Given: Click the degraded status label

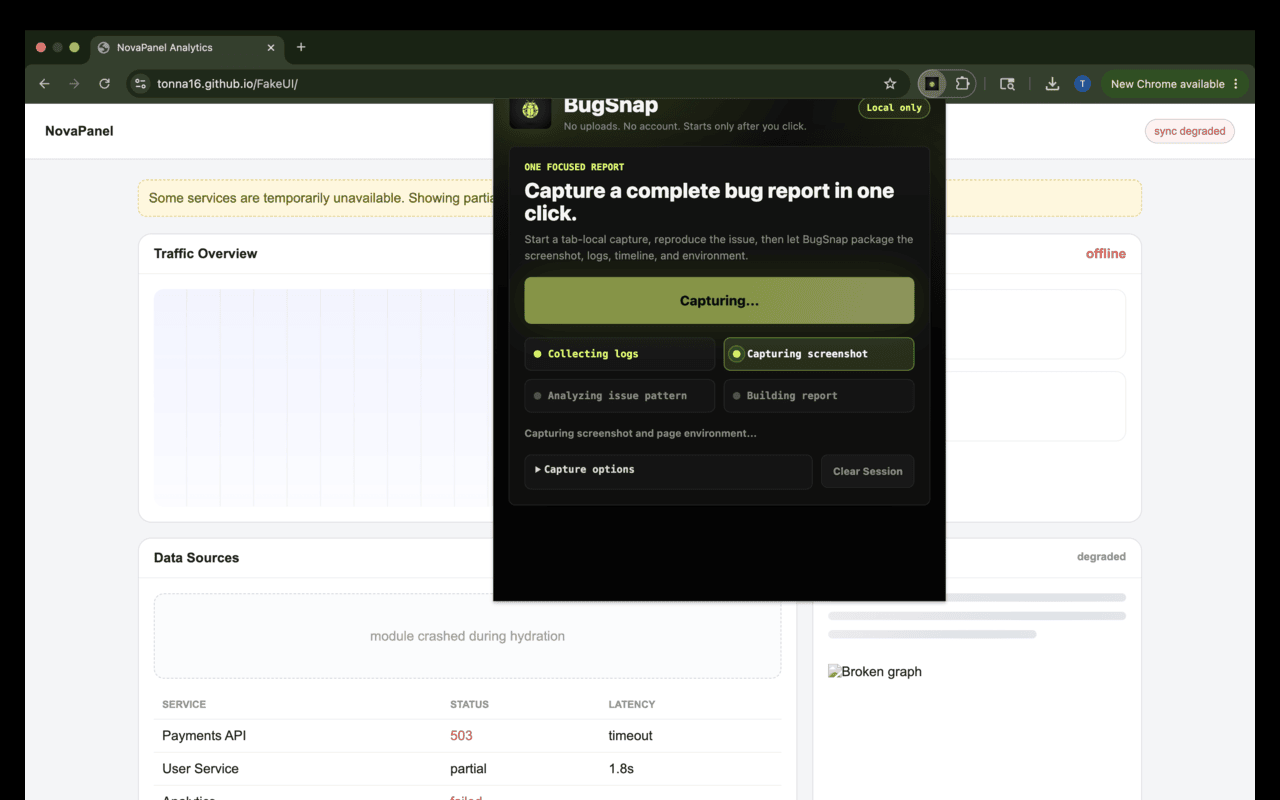Looking at the screenshot, I should point(1101,557).
